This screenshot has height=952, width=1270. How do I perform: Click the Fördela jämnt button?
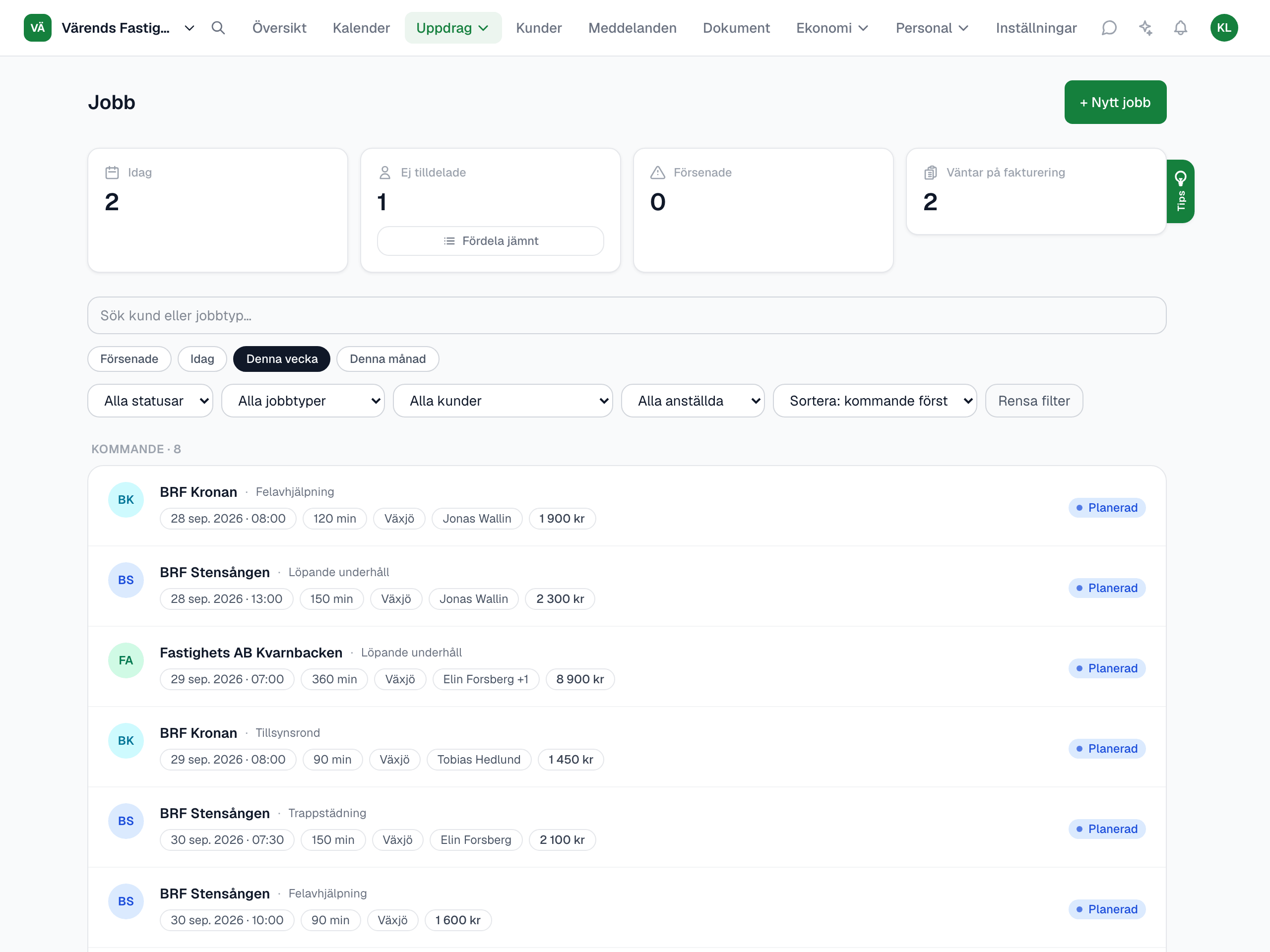pyautogui.click(x=490, y=241)
